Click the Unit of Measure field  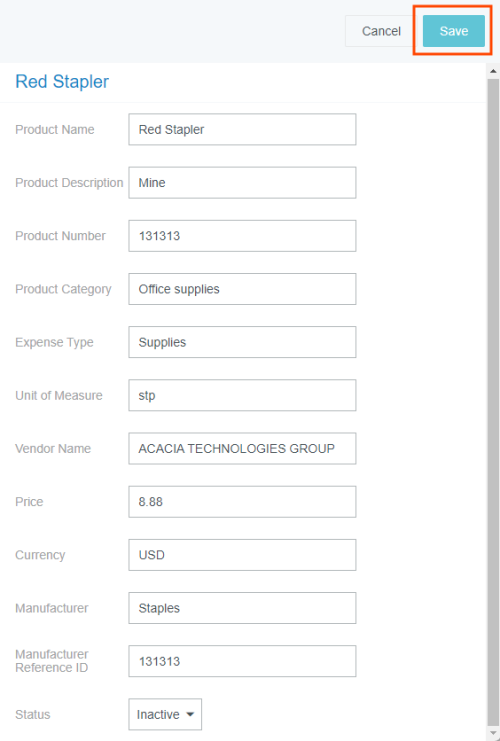point(242,395)
